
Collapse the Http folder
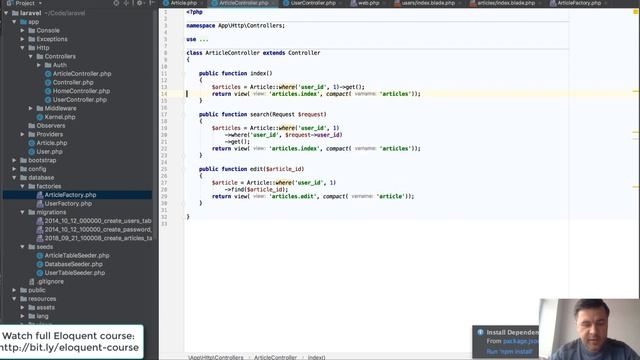(22, 48)
